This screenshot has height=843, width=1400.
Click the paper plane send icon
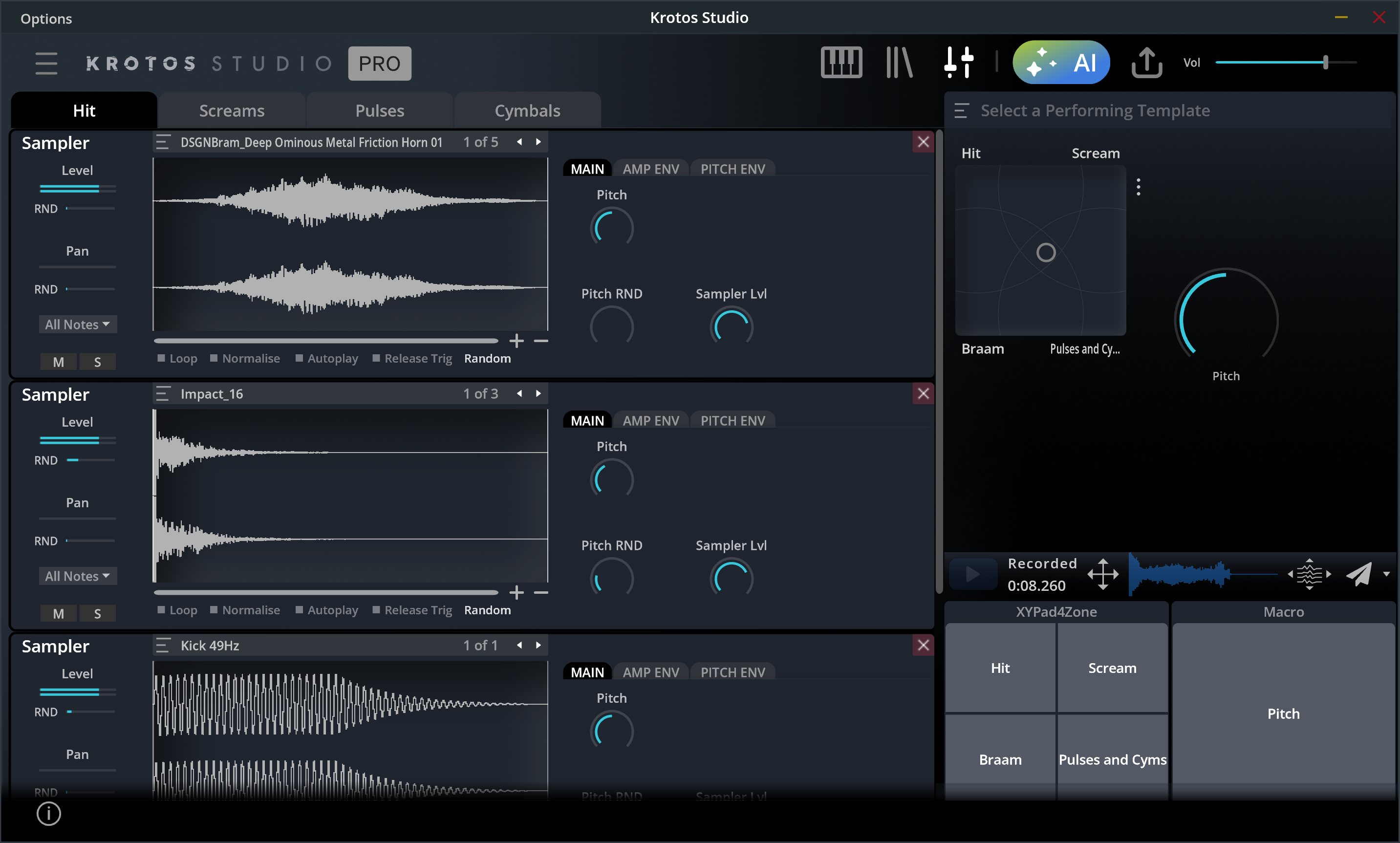click(x=1359, y=574)
